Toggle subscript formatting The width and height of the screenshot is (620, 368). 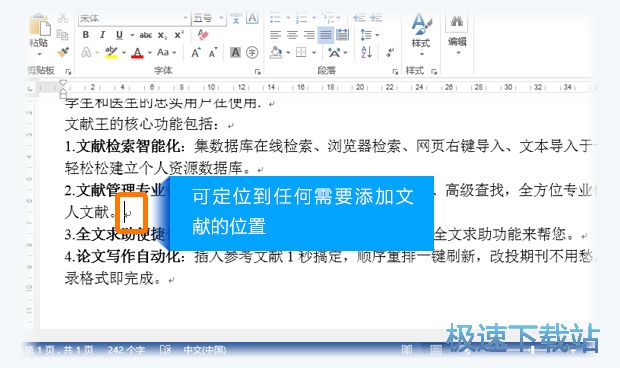click(x=163, y=35)
